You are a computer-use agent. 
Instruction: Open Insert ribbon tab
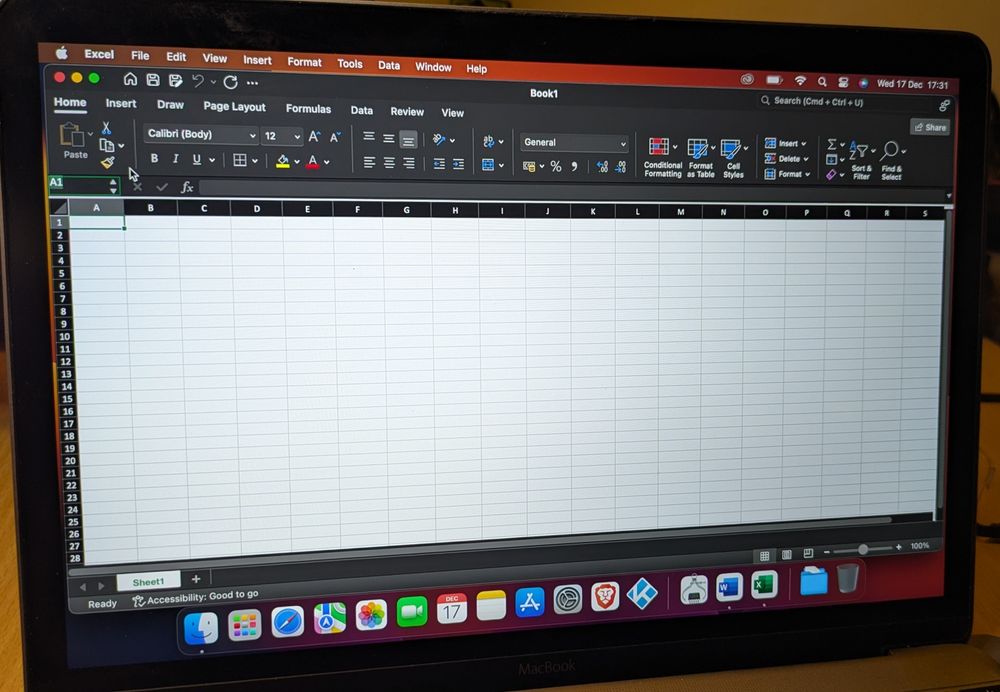point(121,103)
